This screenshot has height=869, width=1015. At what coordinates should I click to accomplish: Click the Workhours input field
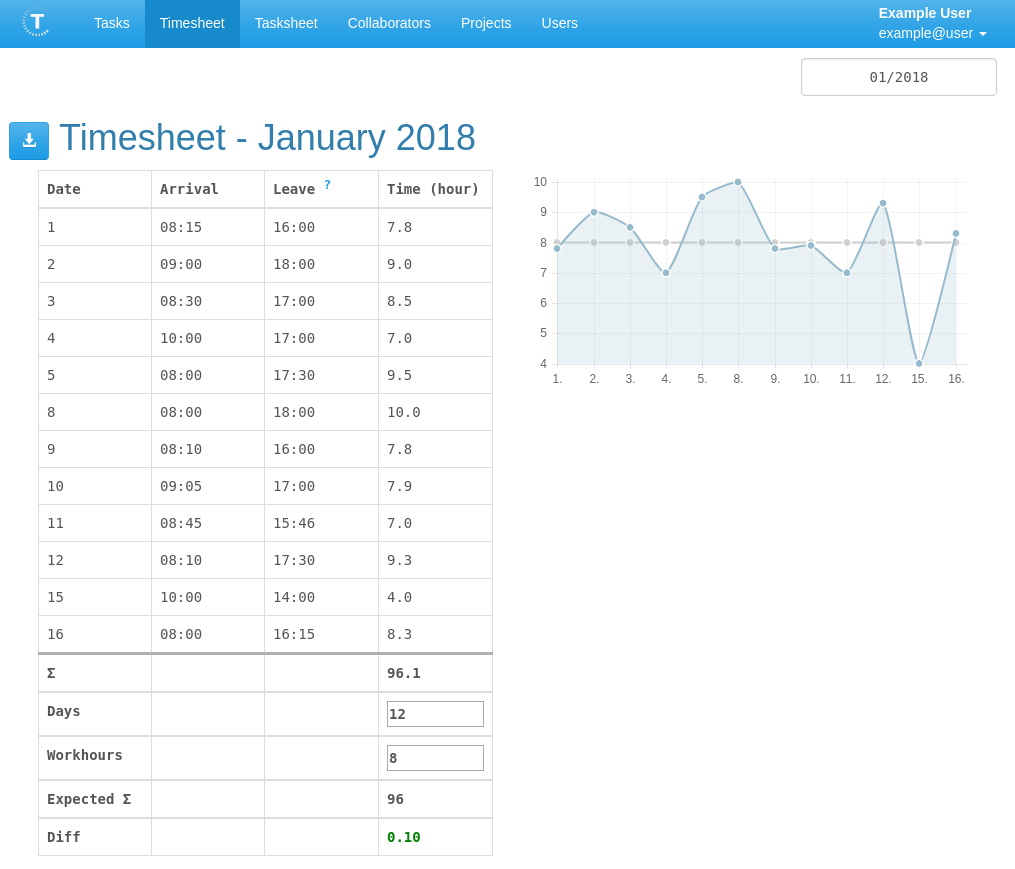[435, 757]
